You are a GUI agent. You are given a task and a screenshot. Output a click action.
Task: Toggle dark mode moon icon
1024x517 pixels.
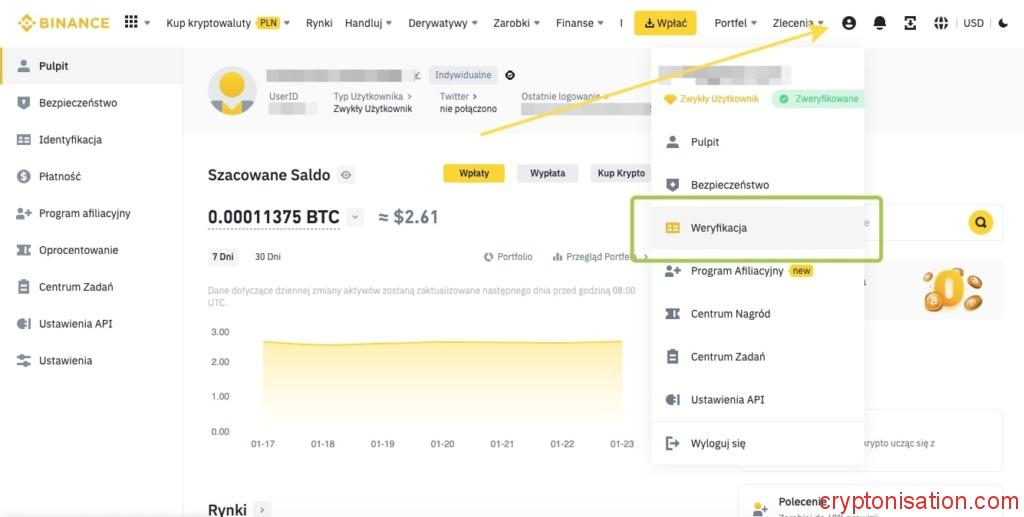[1004, 23]
